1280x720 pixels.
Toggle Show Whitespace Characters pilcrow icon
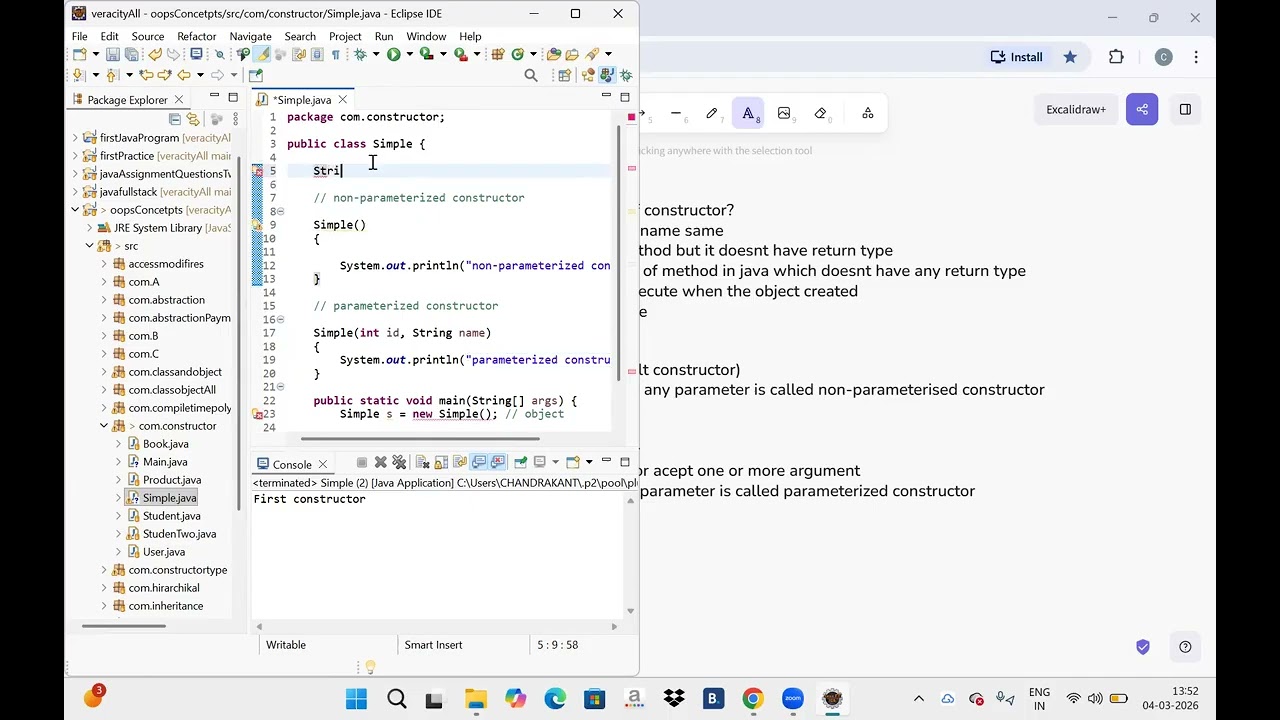[336, 54]
